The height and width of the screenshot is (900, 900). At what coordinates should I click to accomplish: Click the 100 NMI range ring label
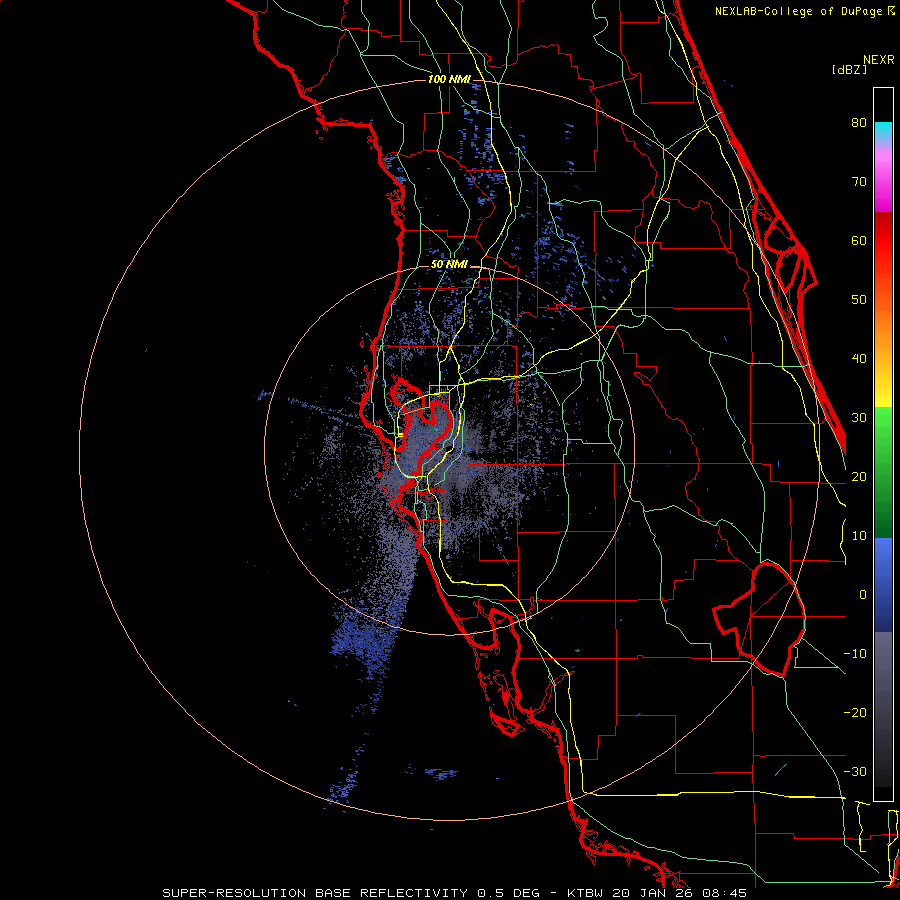pyautogui.click(x=449, y=79)
